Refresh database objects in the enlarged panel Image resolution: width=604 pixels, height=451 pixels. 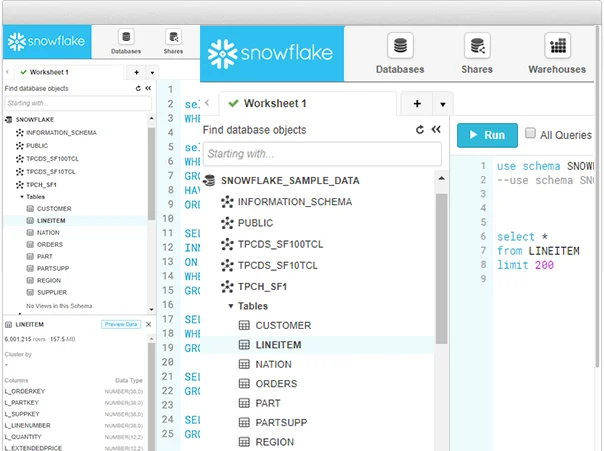pyautogui.click(x=420, y=130)
